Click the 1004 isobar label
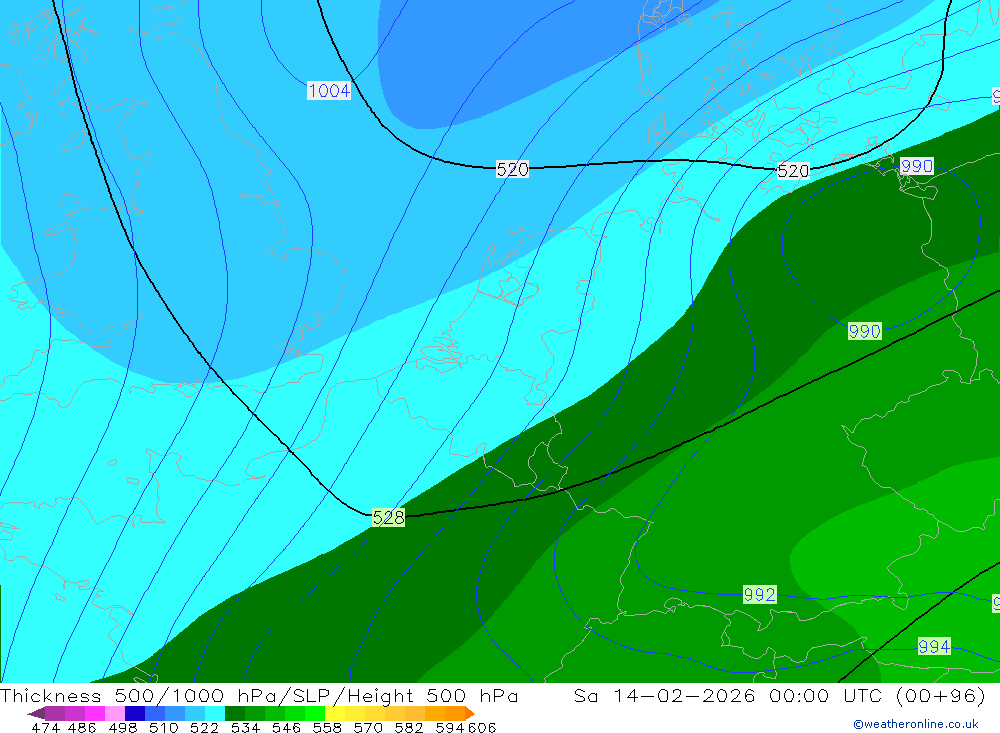 pyautogui.click(x=329, y=91)
